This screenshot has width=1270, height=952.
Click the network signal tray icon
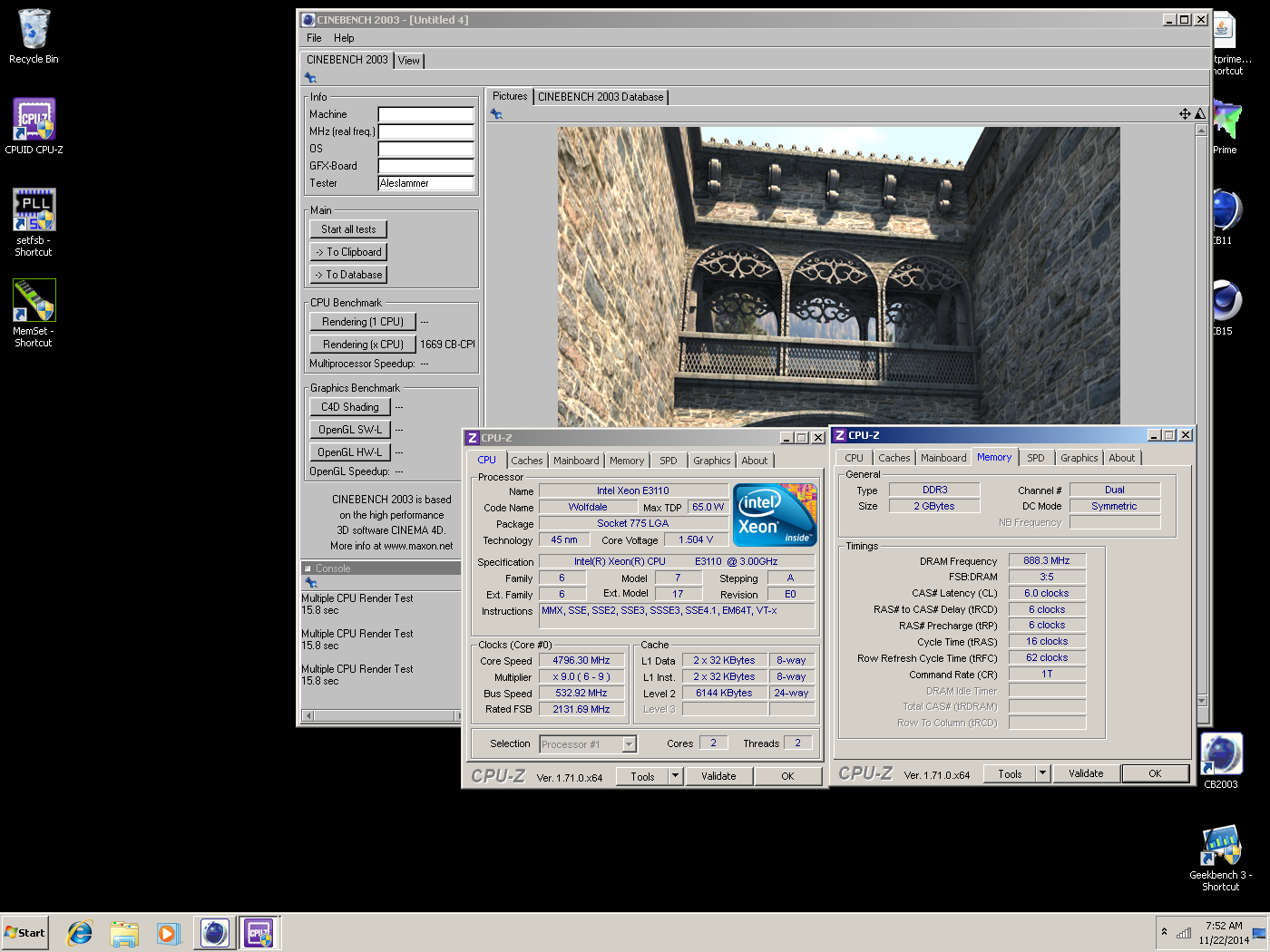[x=1184, y=933]
